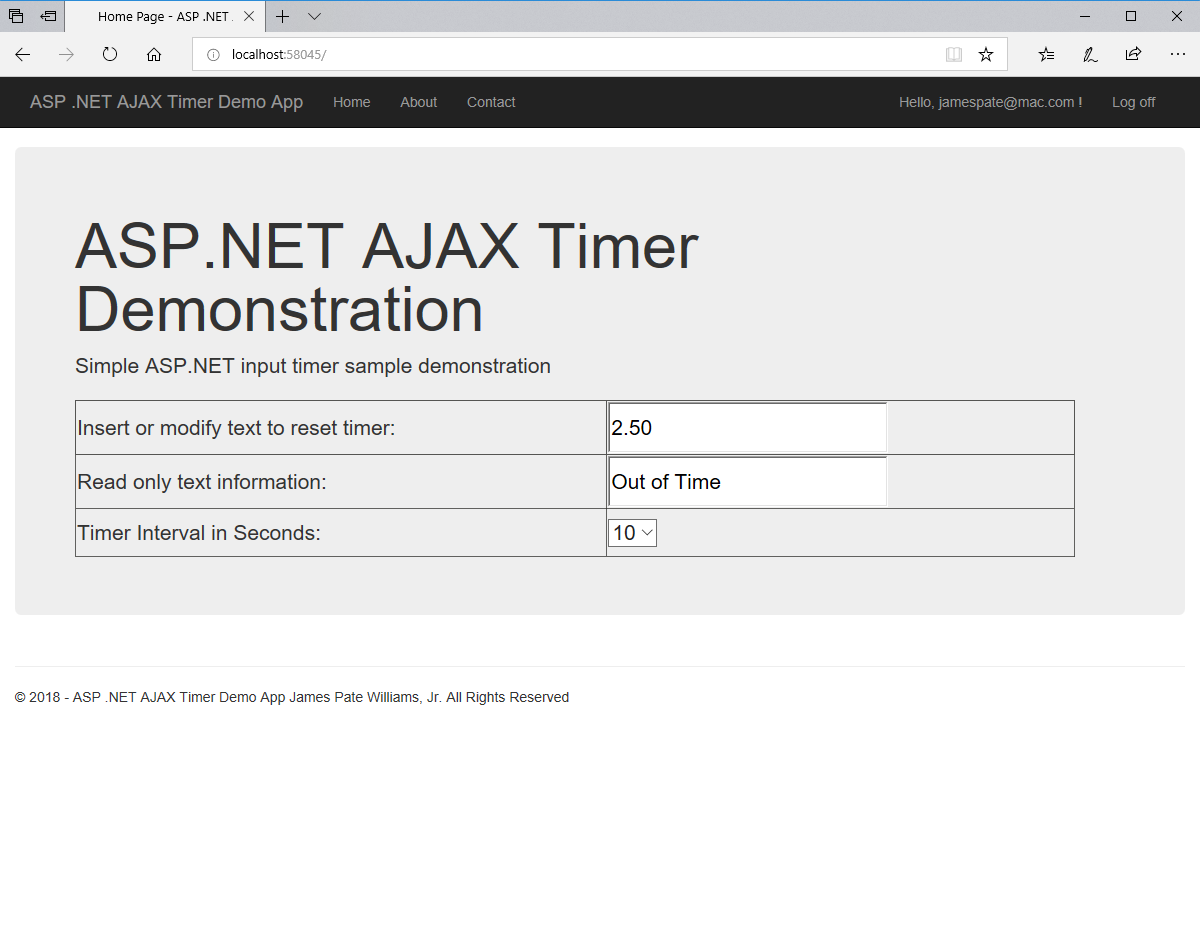Go to browser Home icon
The width and height of the screenshot is (1200, 932).
coord(154,55)
